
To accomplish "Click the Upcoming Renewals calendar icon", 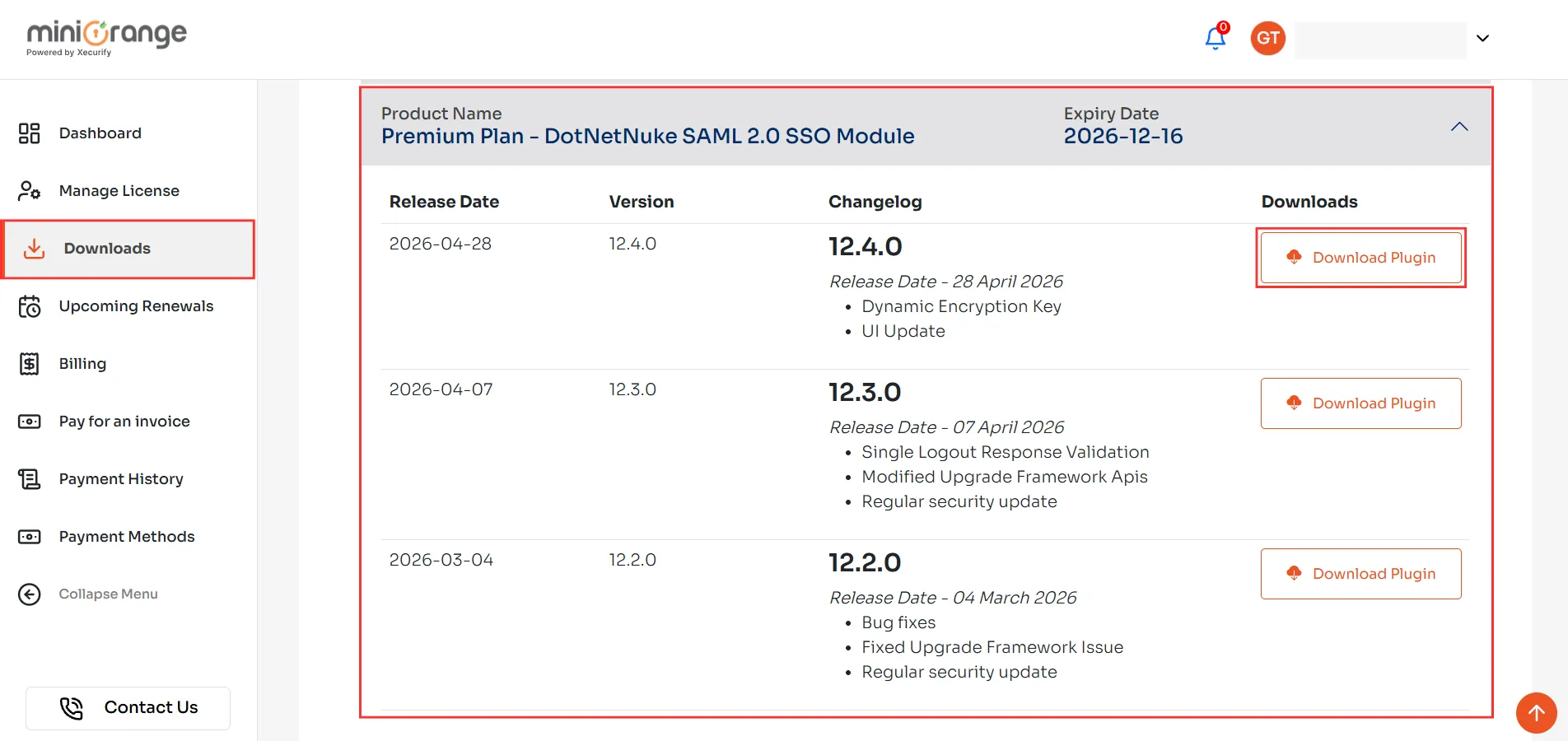I will coord(30,306).
